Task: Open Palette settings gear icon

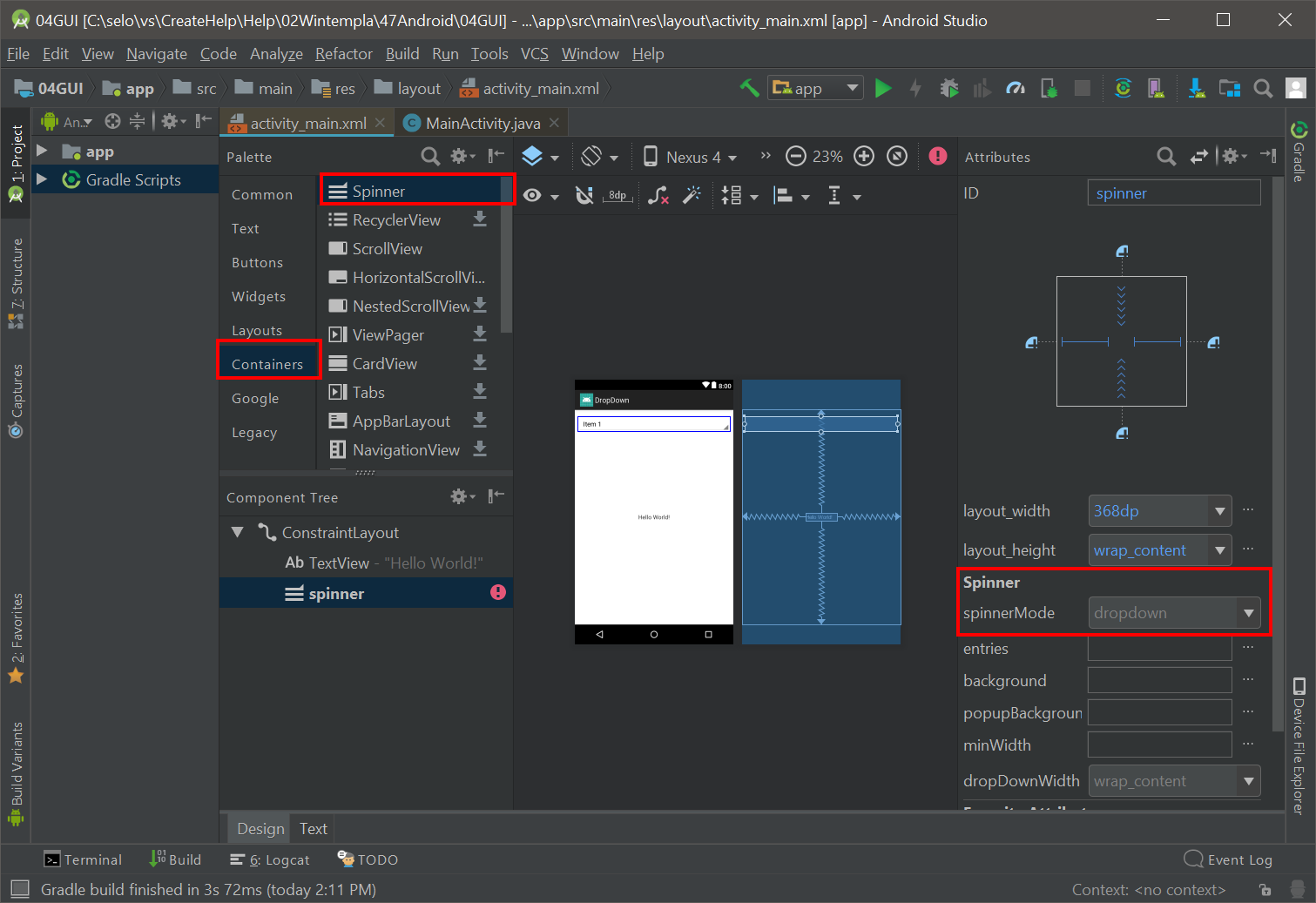Action: click(x=462, y=156)
